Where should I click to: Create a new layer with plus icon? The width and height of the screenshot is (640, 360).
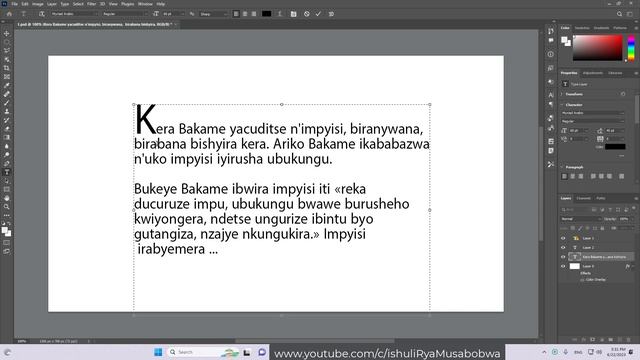pyautogui.click(x=620, y=340)
